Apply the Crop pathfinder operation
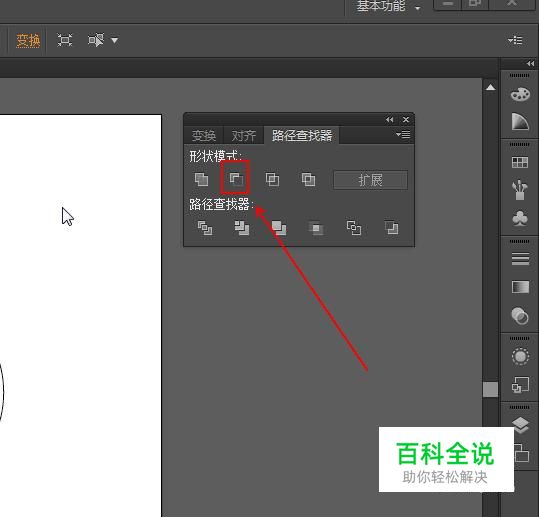 [x=316, y=228]
